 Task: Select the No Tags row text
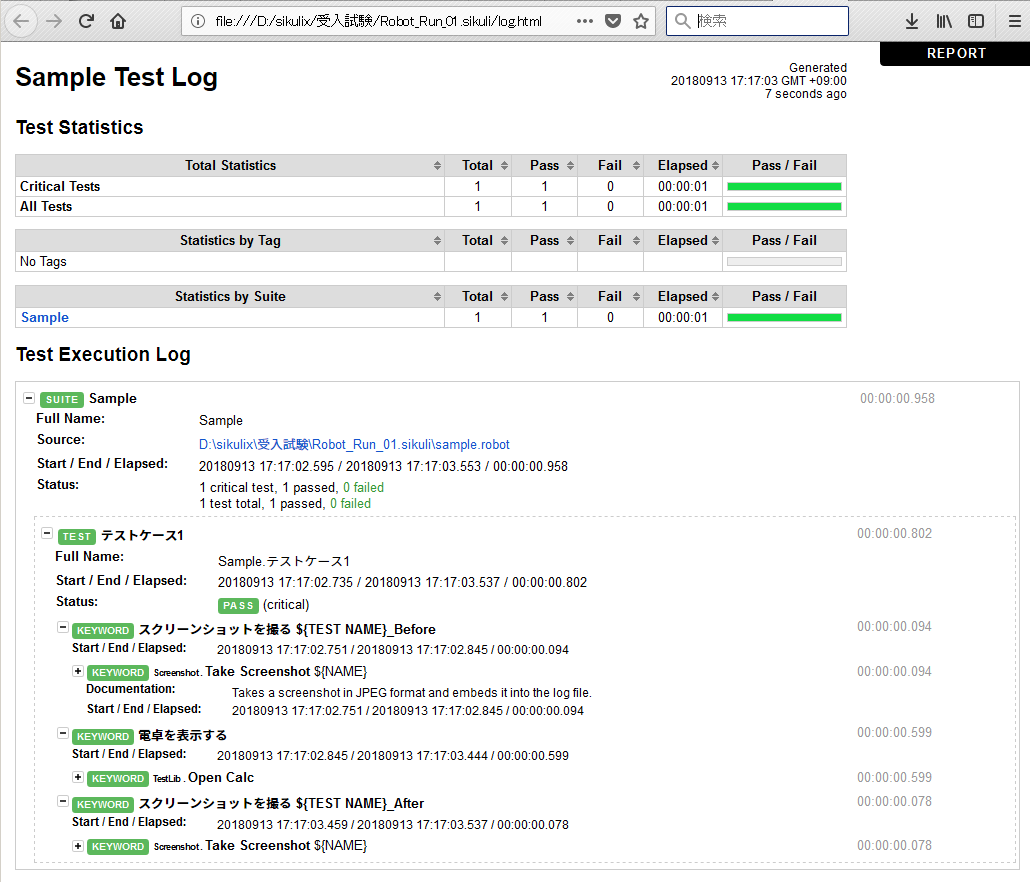pyautogui.click(x=43, y=261)
